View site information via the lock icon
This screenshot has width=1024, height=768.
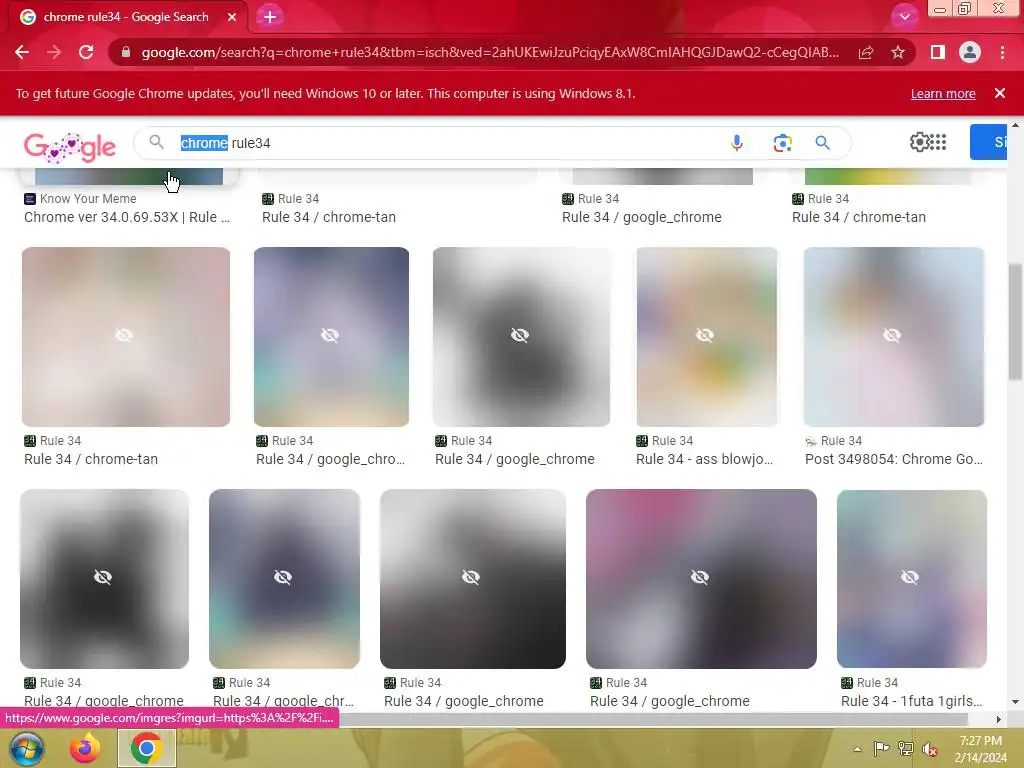tap(125, 52)
